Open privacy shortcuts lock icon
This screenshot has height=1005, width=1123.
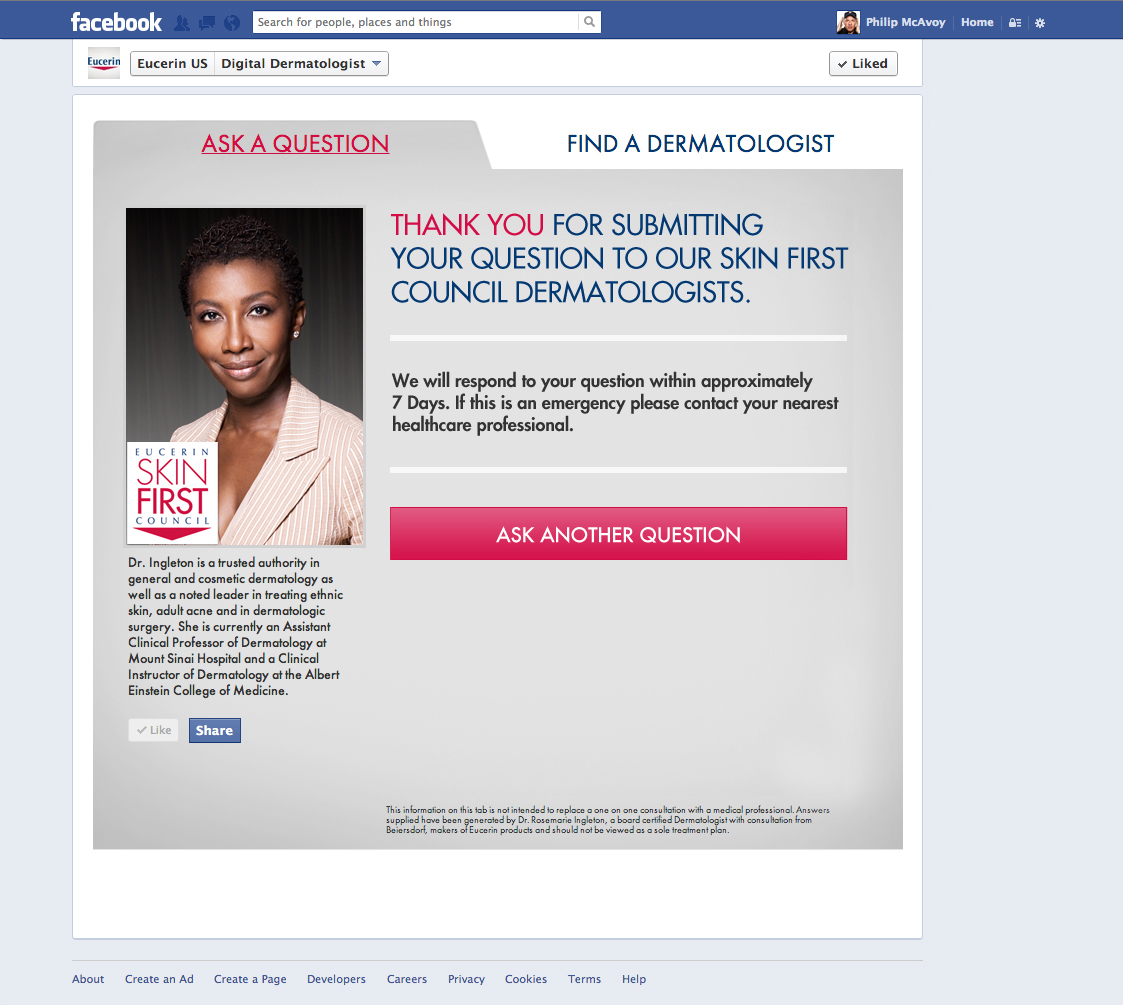1015,23
